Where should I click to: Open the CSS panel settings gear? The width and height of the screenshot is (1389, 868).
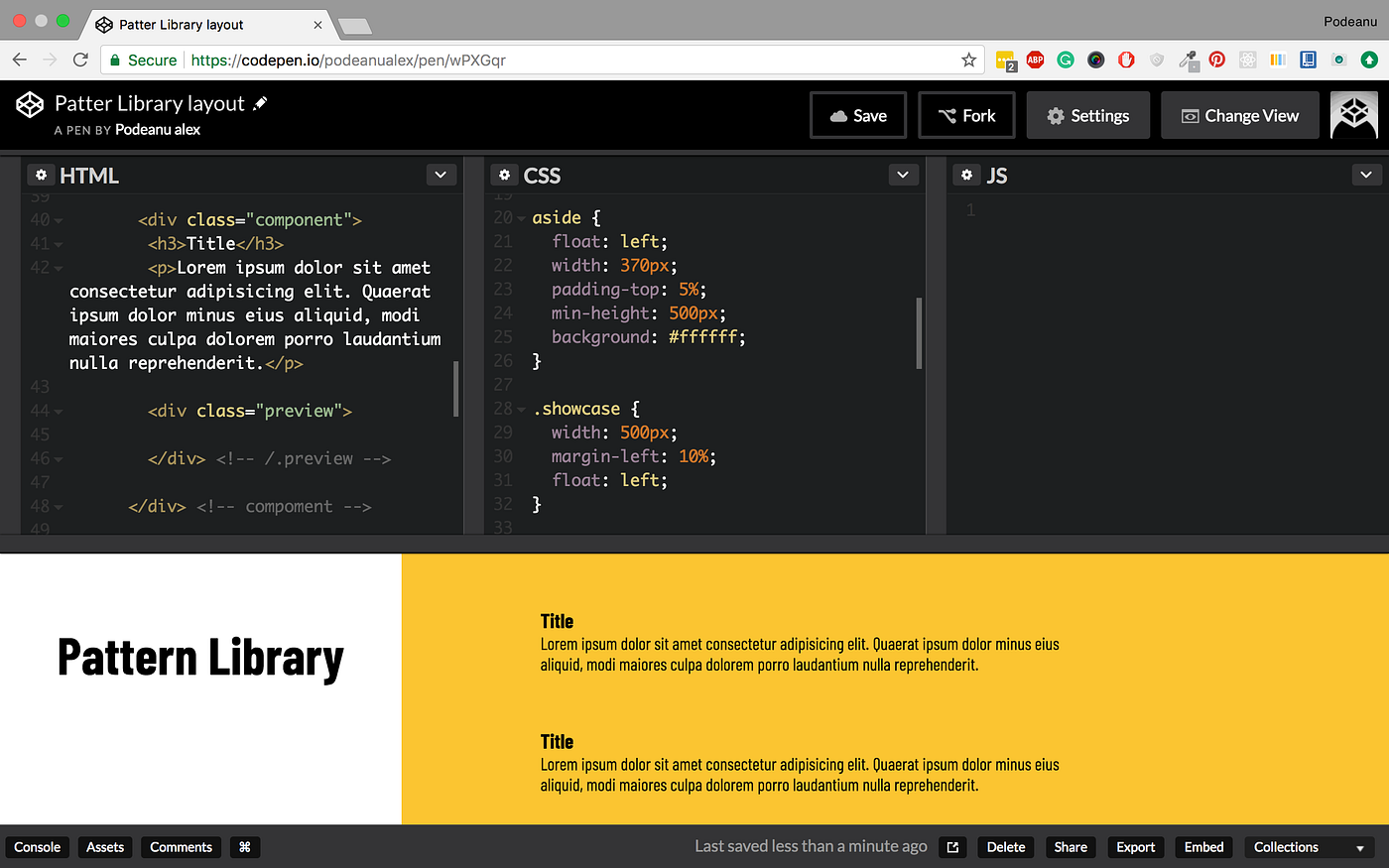click(x=504, y=175)
